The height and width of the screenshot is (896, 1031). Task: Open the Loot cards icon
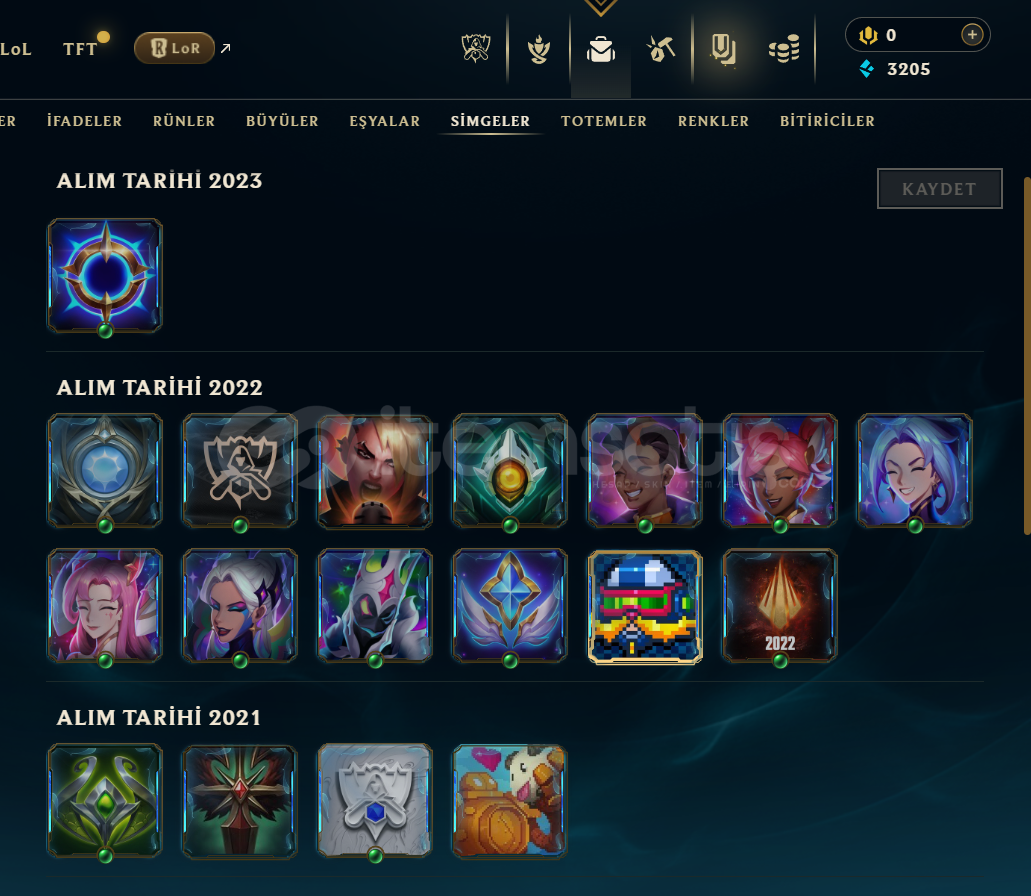[x=723, y=50]
